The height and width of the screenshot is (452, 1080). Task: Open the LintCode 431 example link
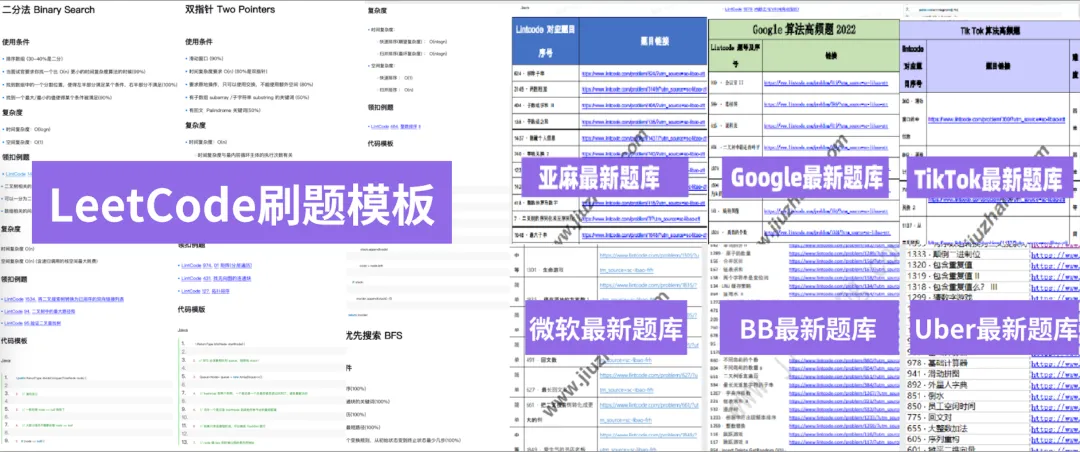[x=218, y=278]
